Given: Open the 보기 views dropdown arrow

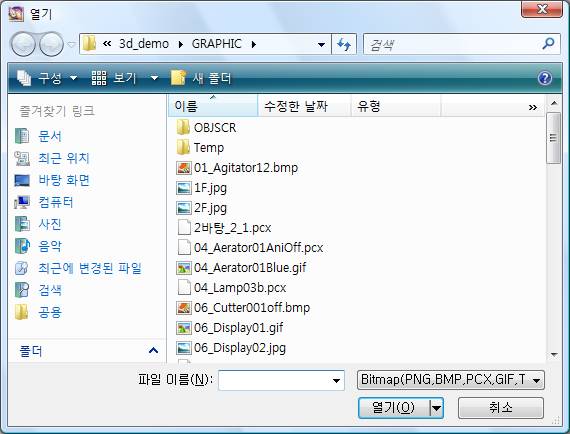Looking at the screenshot, I should tap(154, 78).
